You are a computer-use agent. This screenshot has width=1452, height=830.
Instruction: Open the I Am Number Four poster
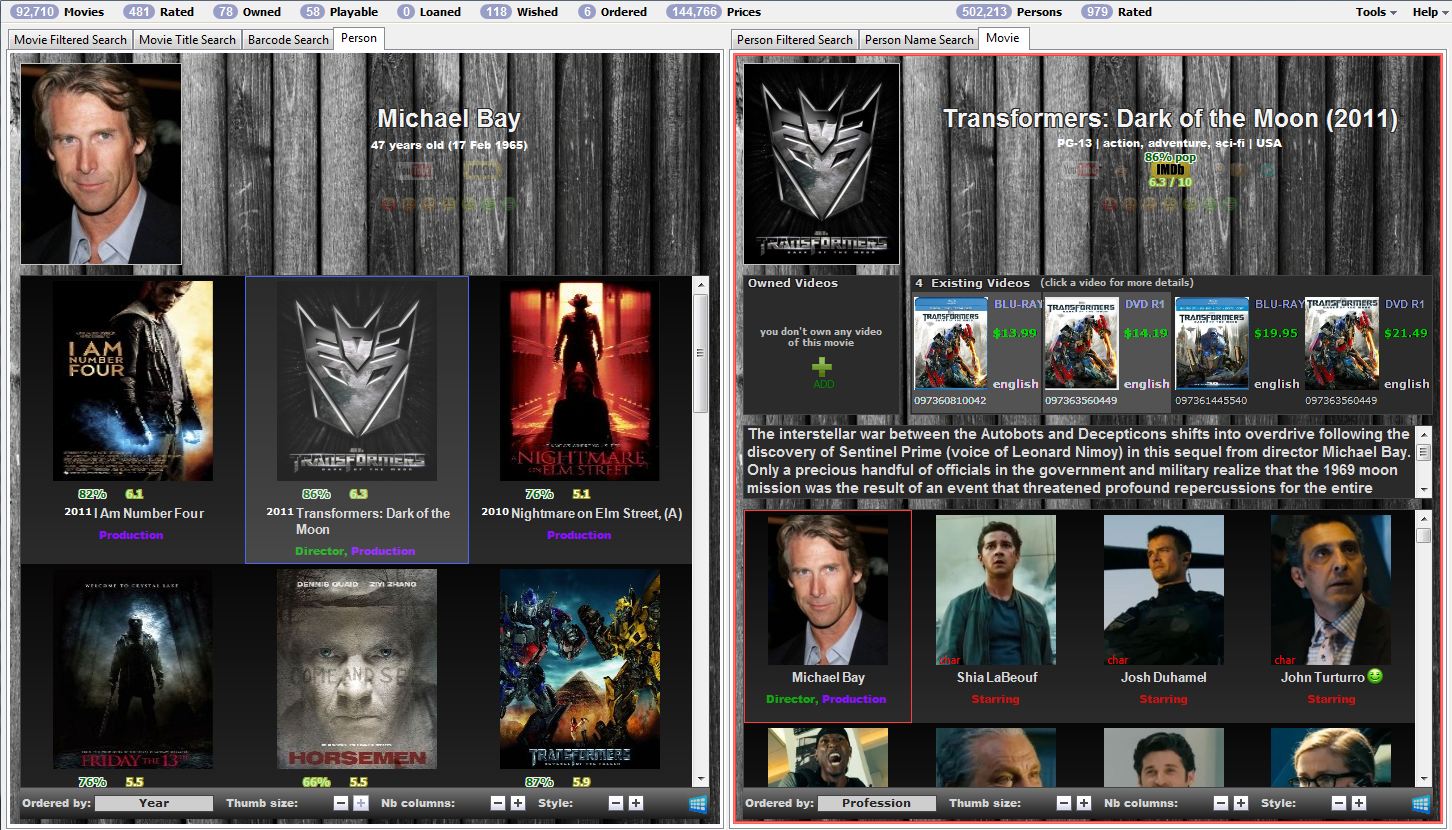pos(133,381)
